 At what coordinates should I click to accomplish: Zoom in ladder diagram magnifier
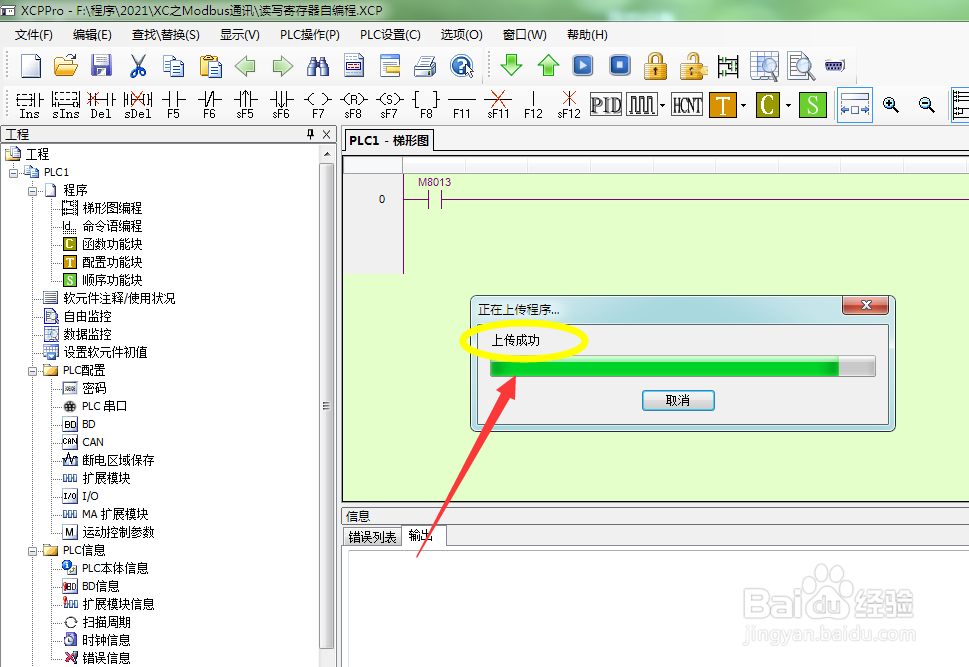click(x=891, y=104)
